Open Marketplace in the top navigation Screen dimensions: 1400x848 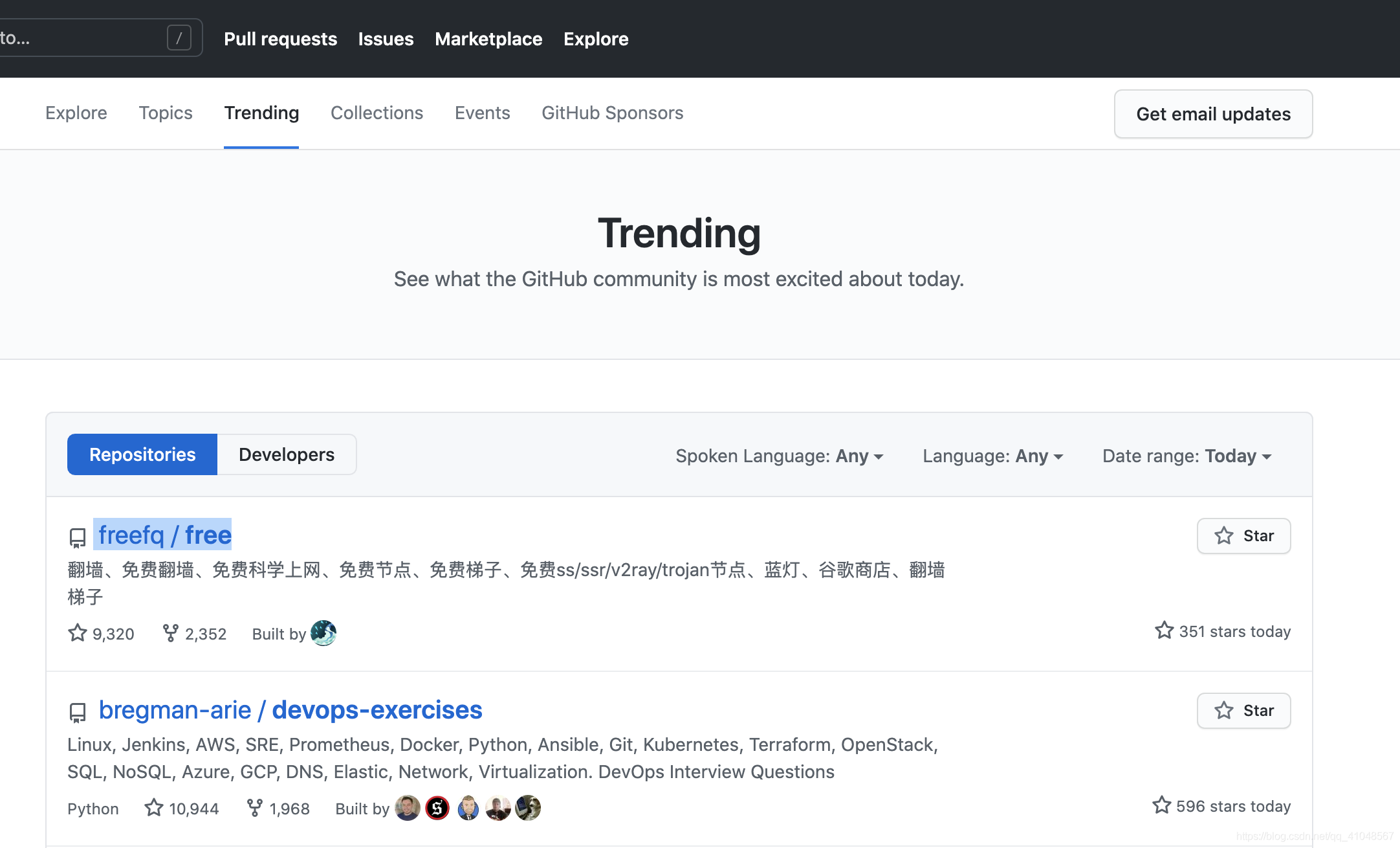pos(488,39)
